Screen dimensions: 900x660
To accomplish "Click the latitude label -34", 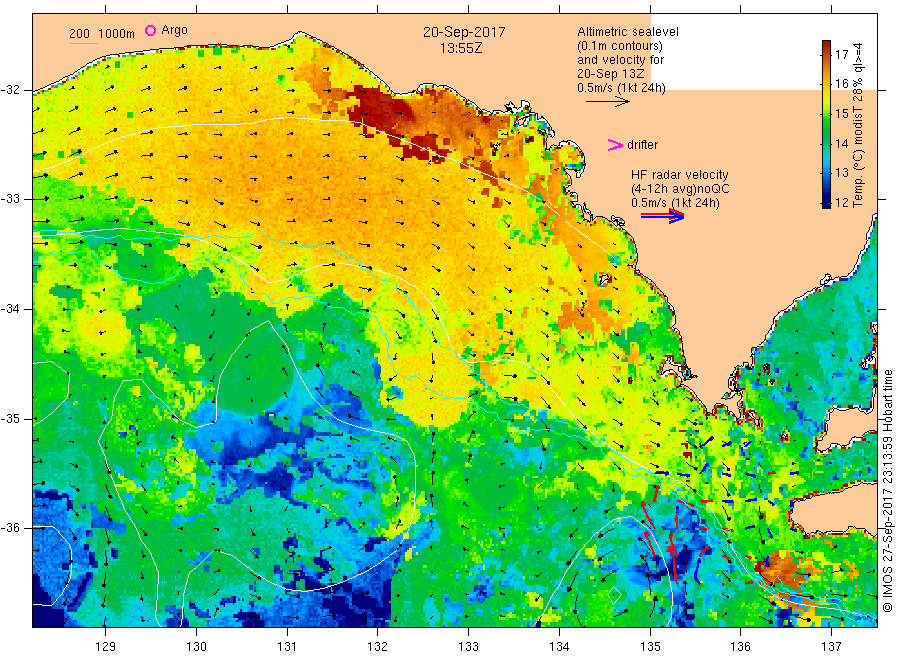I will (x=11, y=309).
